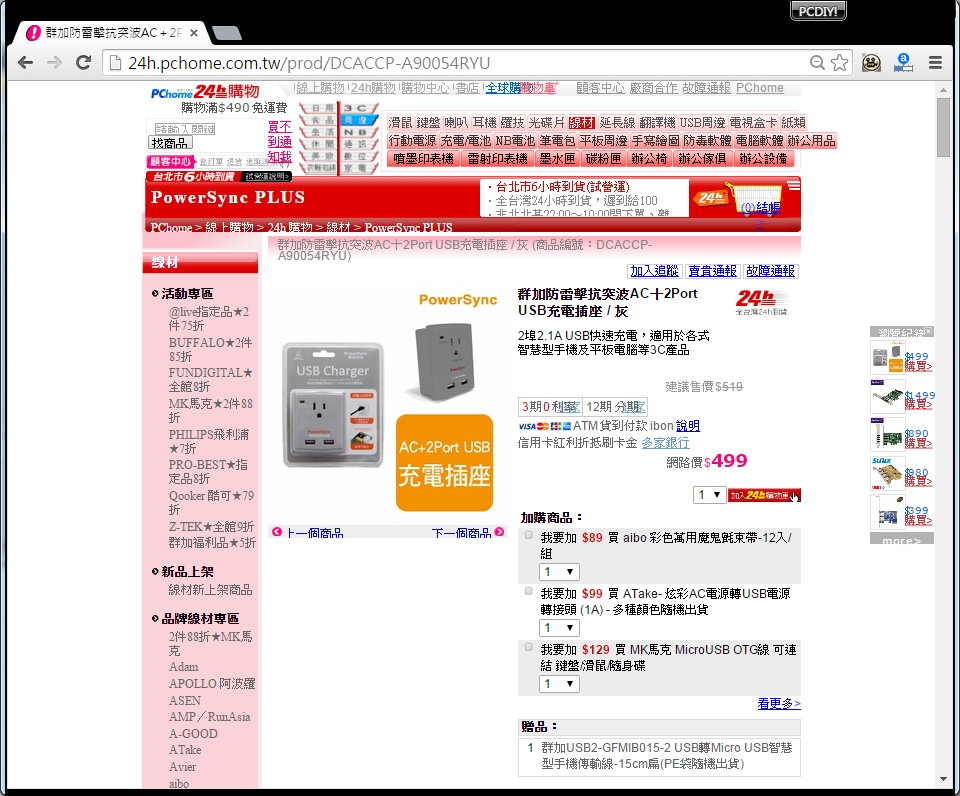Open the $890 browsing history thumbnail

pos(887,434)
